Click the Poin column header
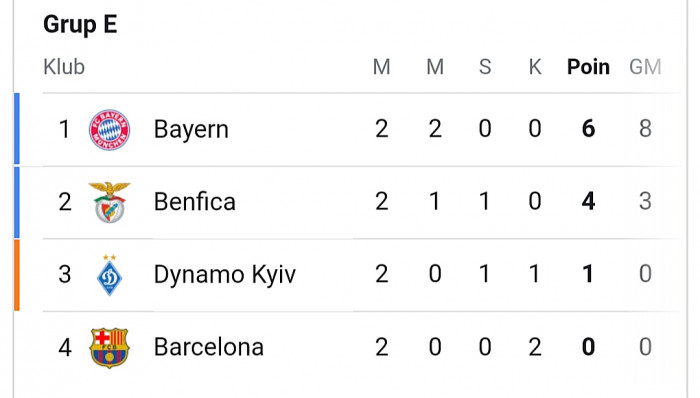This screenshot has height=398, width=700. [x=588, y=67]
